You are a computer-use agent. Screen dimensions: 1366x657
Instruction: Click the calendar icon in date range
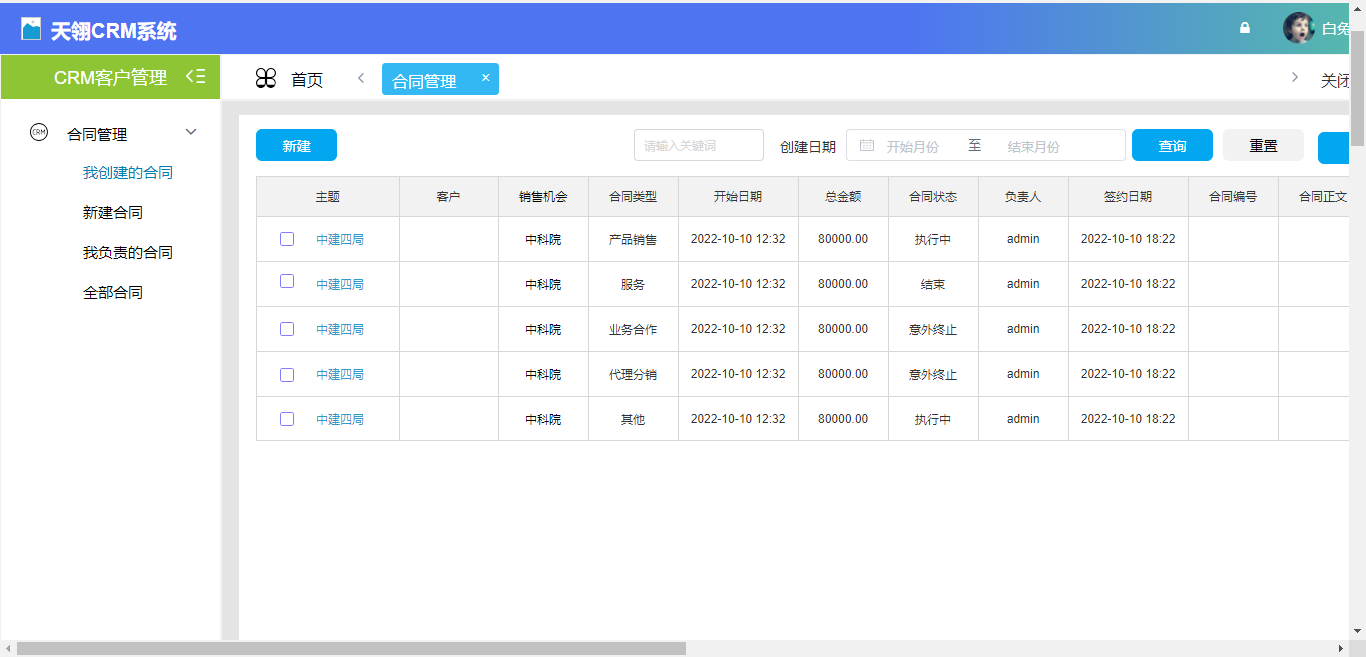[x=867, y=146]
